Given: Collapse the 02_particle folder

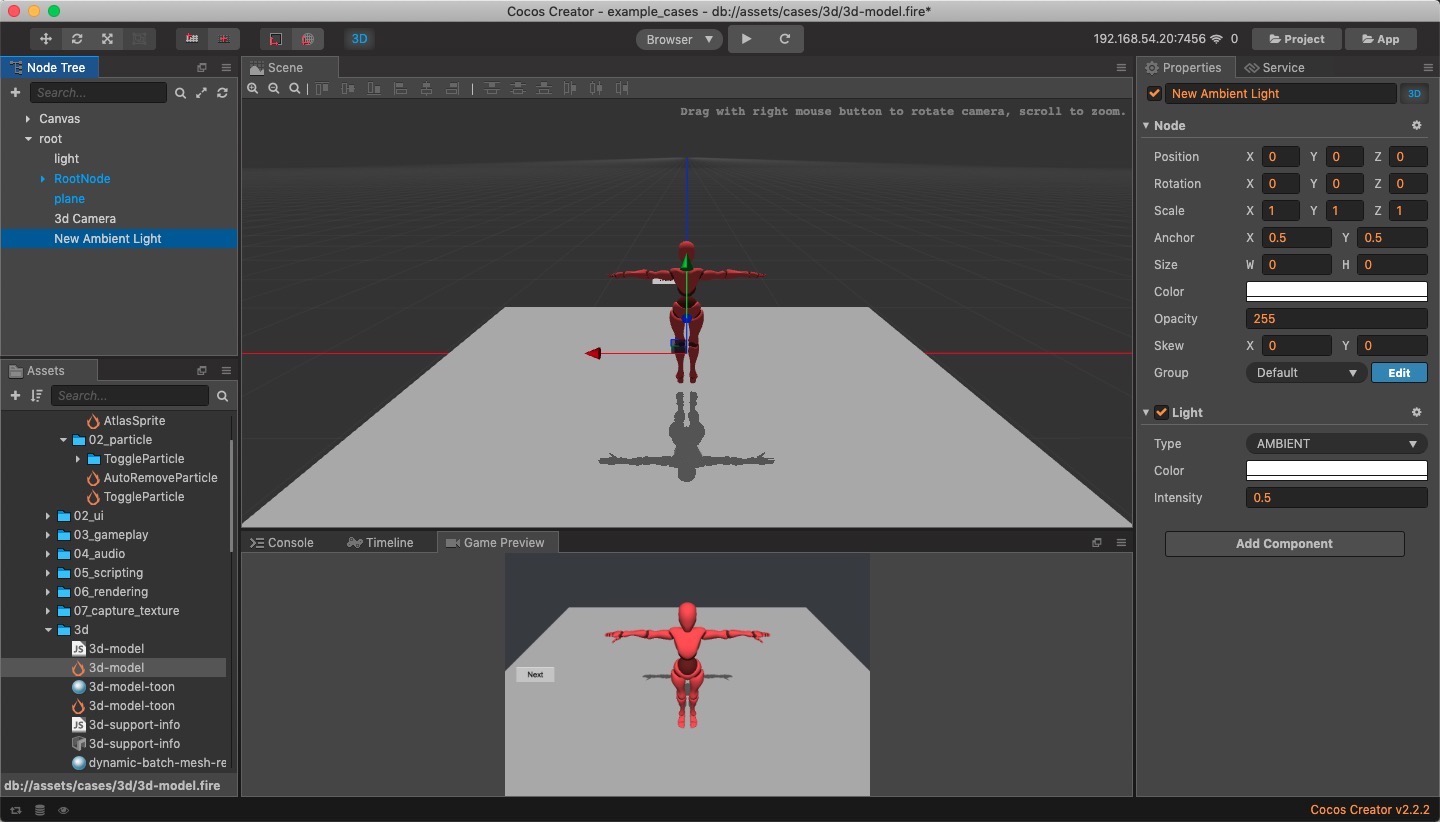Looking at the screenshot, I should pos(63,440).
